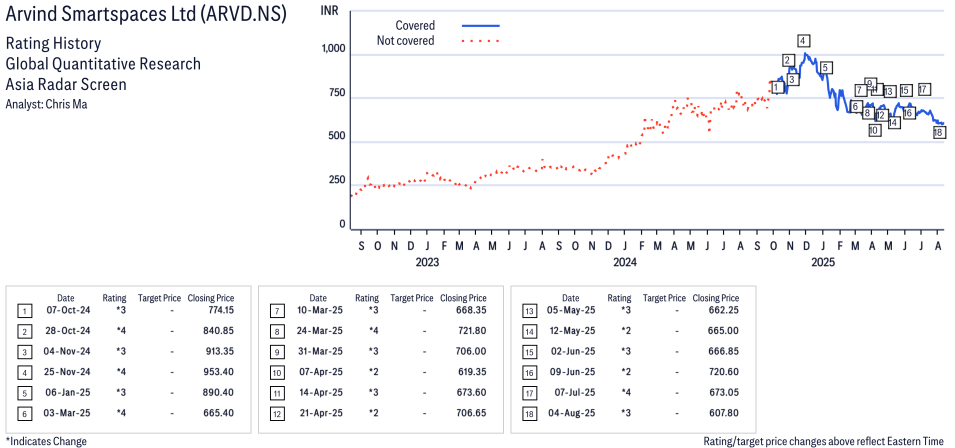This screenshot has height=448, width=955.
Task: Click the '*Indicates Change' footnote
Action: pyautogui.click(x=46, y=441)
